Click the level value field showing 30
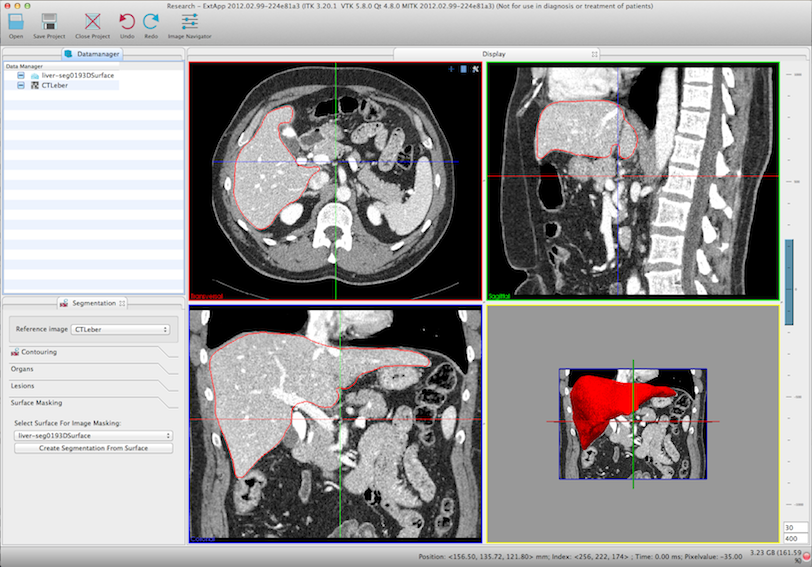 click(795, 528)
